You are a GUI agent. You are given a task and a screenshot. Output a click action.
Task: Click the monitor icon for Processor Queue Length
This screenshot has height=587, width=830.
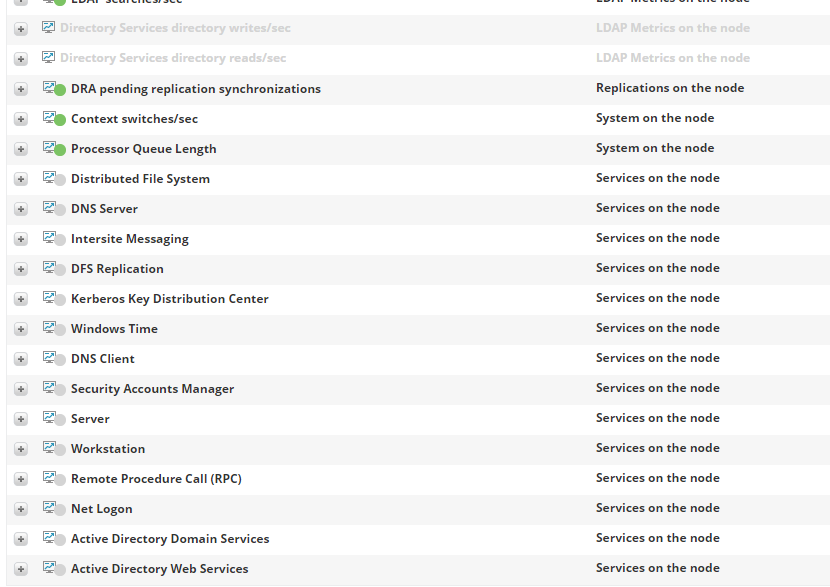pos(54,149)
